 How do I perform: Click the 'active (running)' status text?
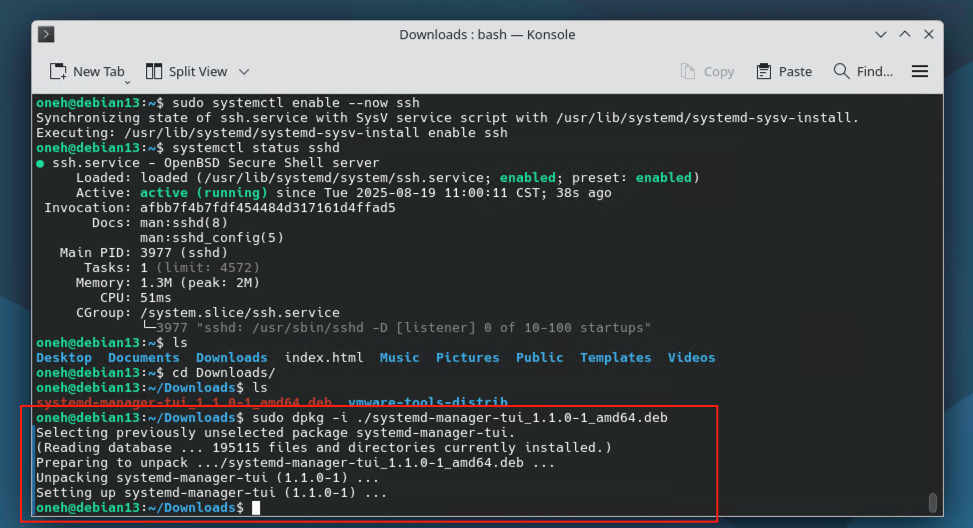click(x=204, y=192)
